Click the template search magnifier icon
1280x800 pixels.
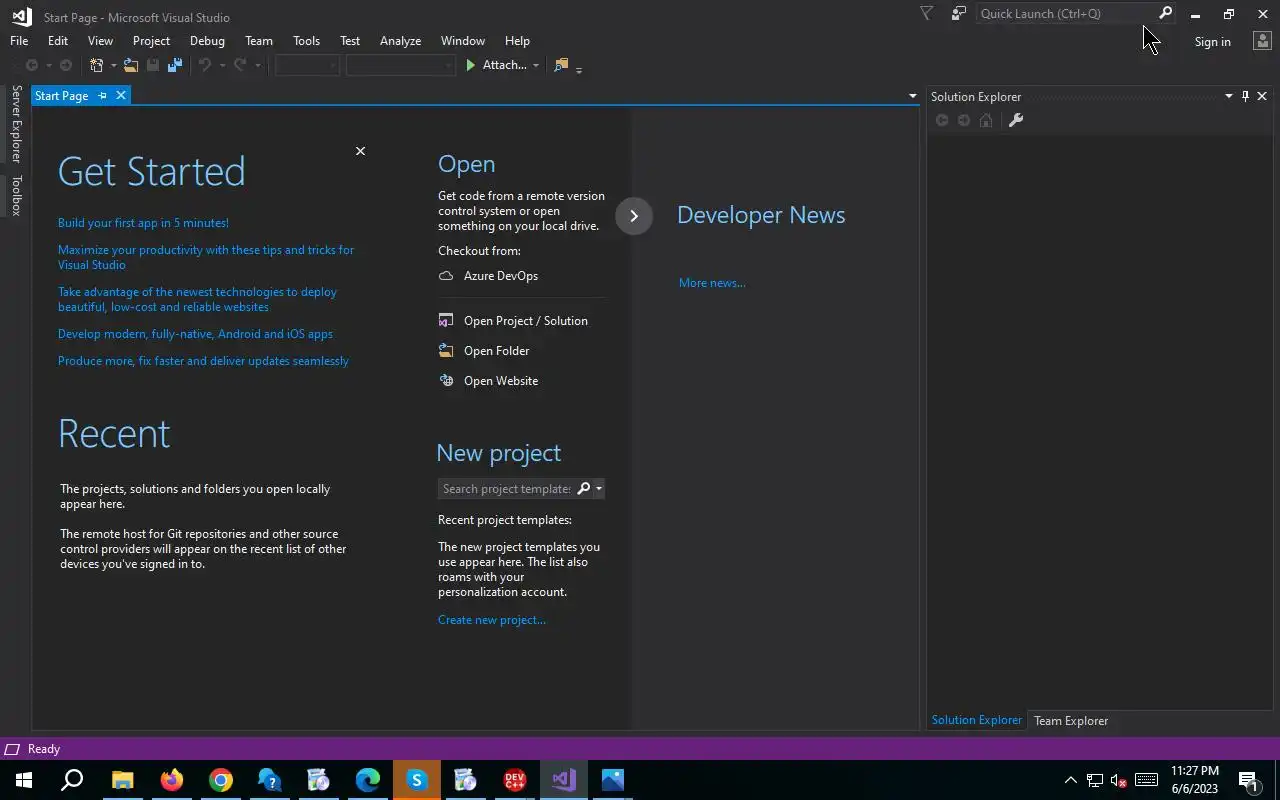(x=584, y=489)
